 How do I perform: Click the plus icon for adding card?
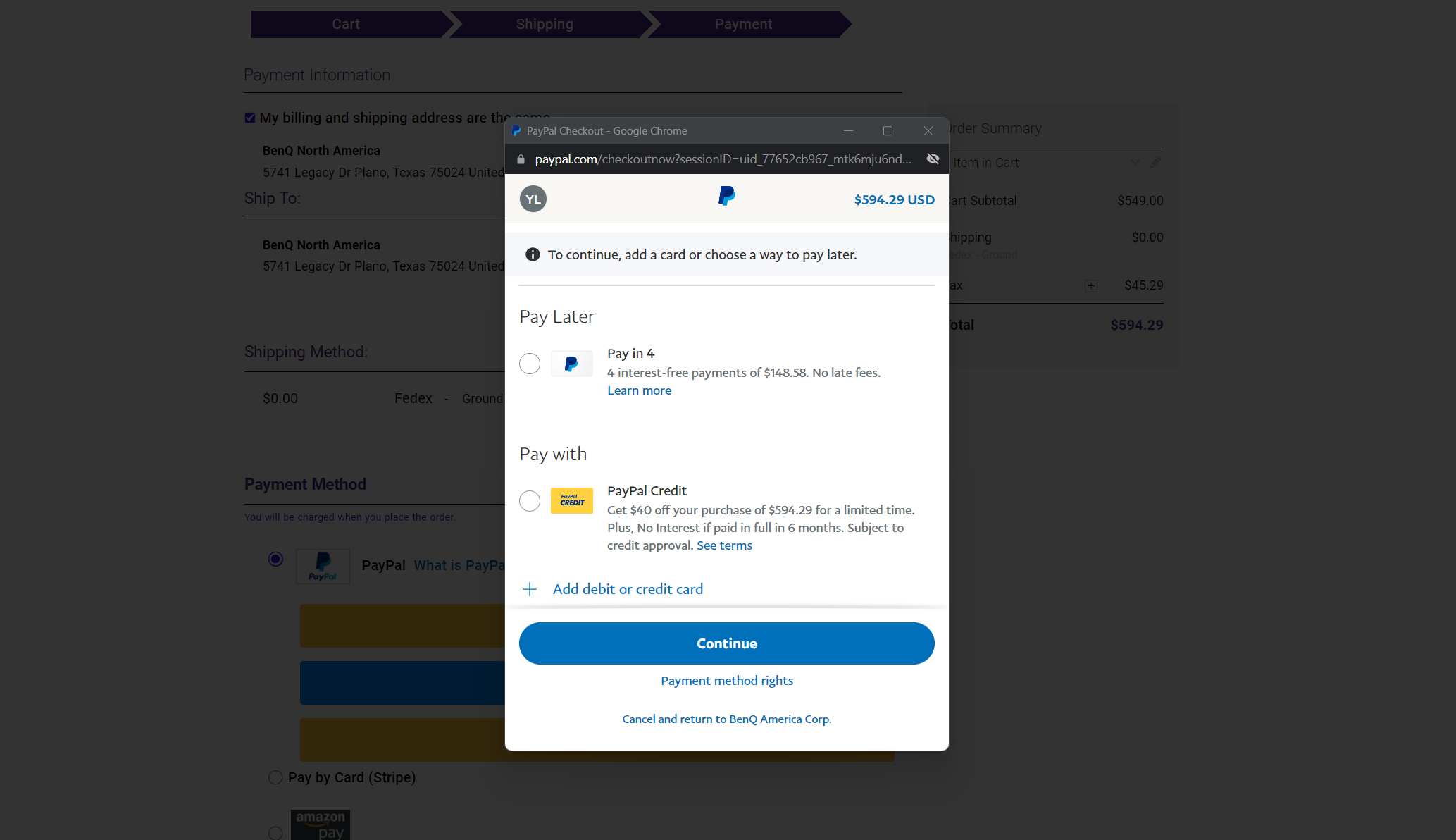530,589
